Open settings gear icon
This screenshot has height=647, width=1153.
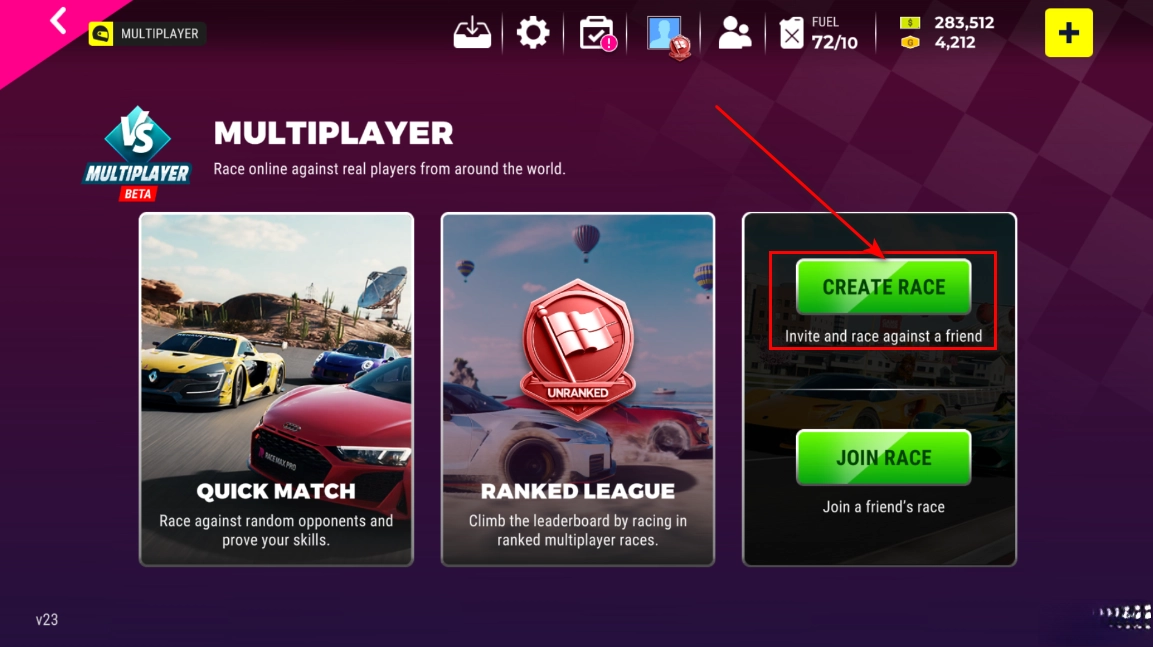[x=533, y=33]
